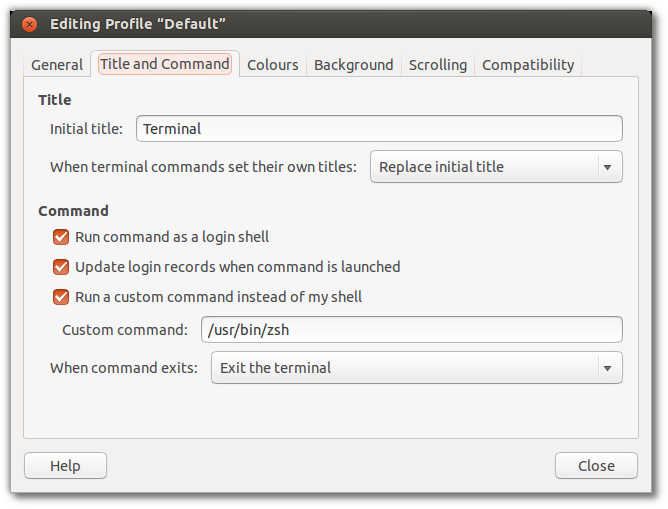Open the Colours tab
The image size is (668, 509).
[273, 65]
